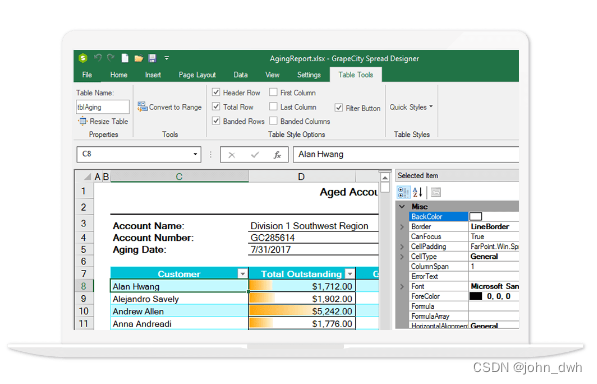Click the CanFocus property row

point(464,236)
